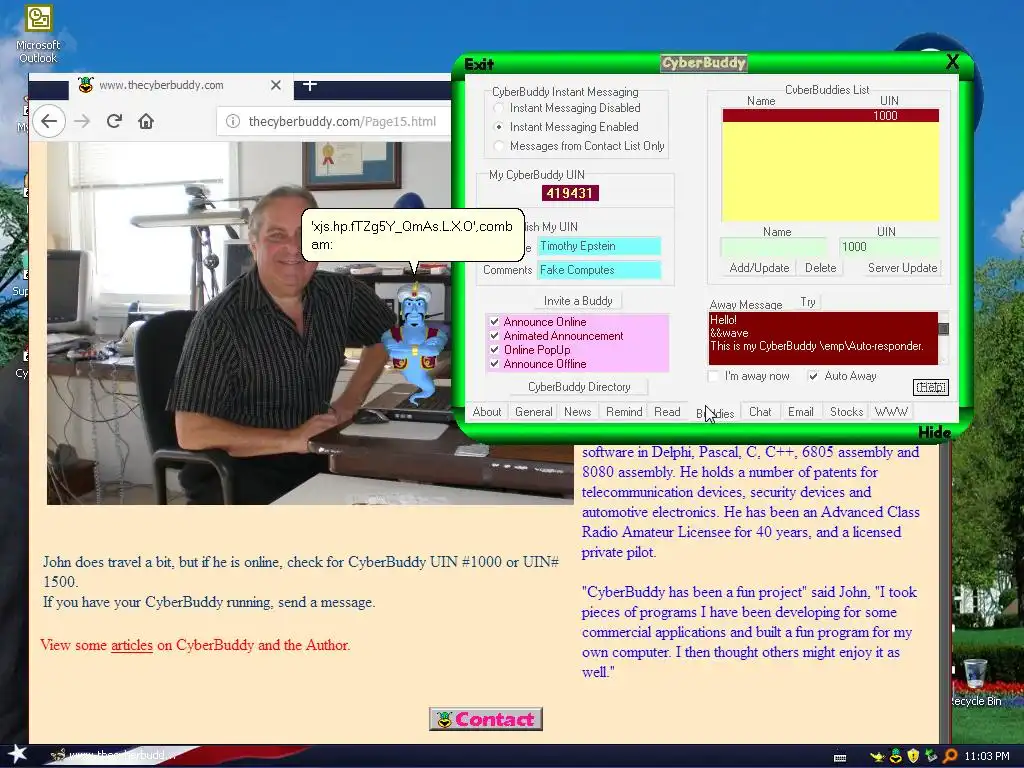Select Instant Messaging Disabled

[569, 108]
